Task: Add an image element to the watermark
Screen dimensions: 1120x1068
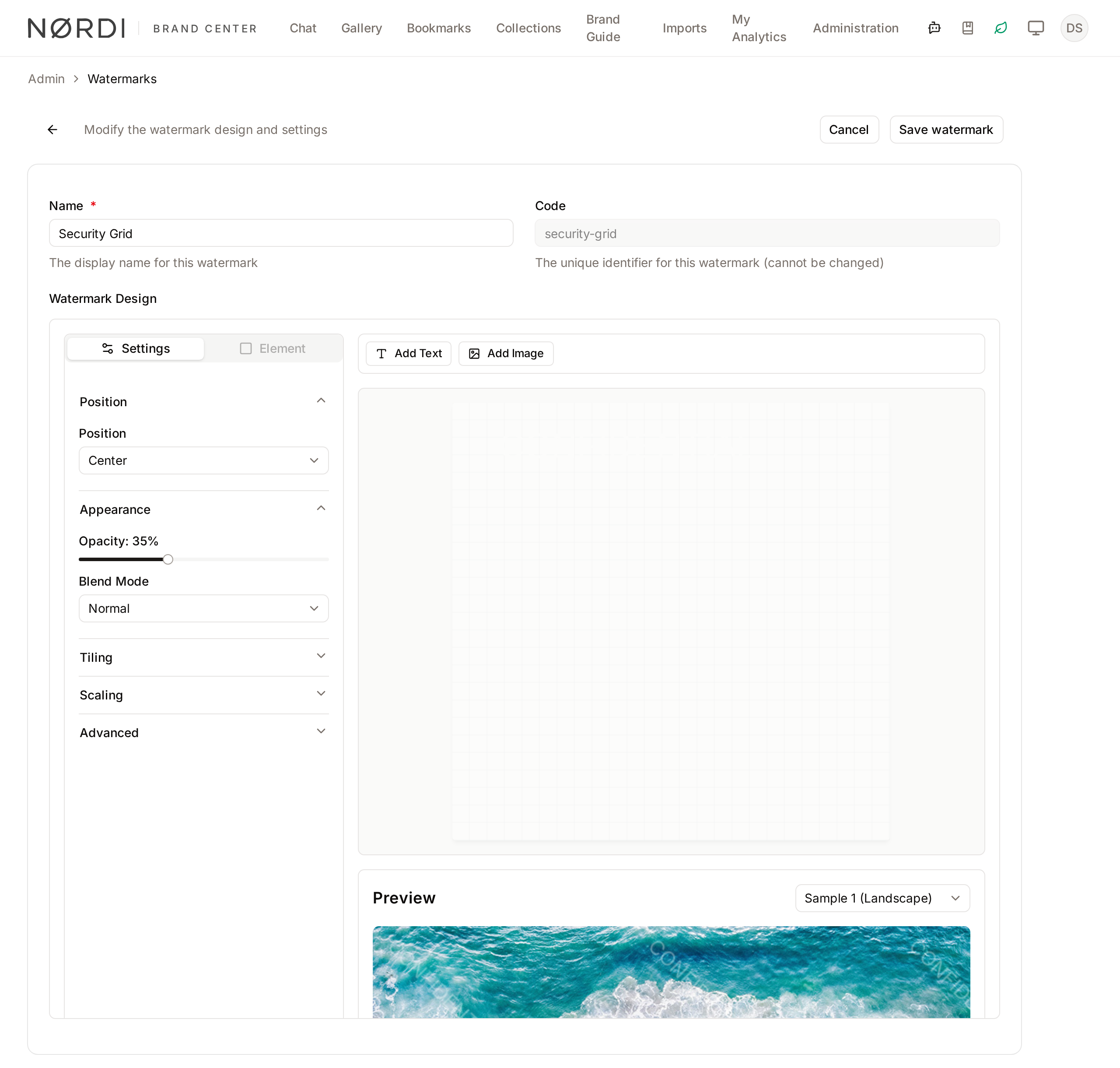Action: coord(506,354)
